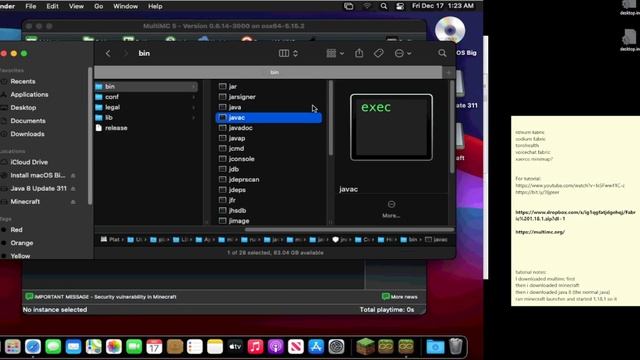The height and width of the screenshot is (360, 640).
Task: Expand the lib folder chevron
Action: pyautogui.click(x=193, y=117)
